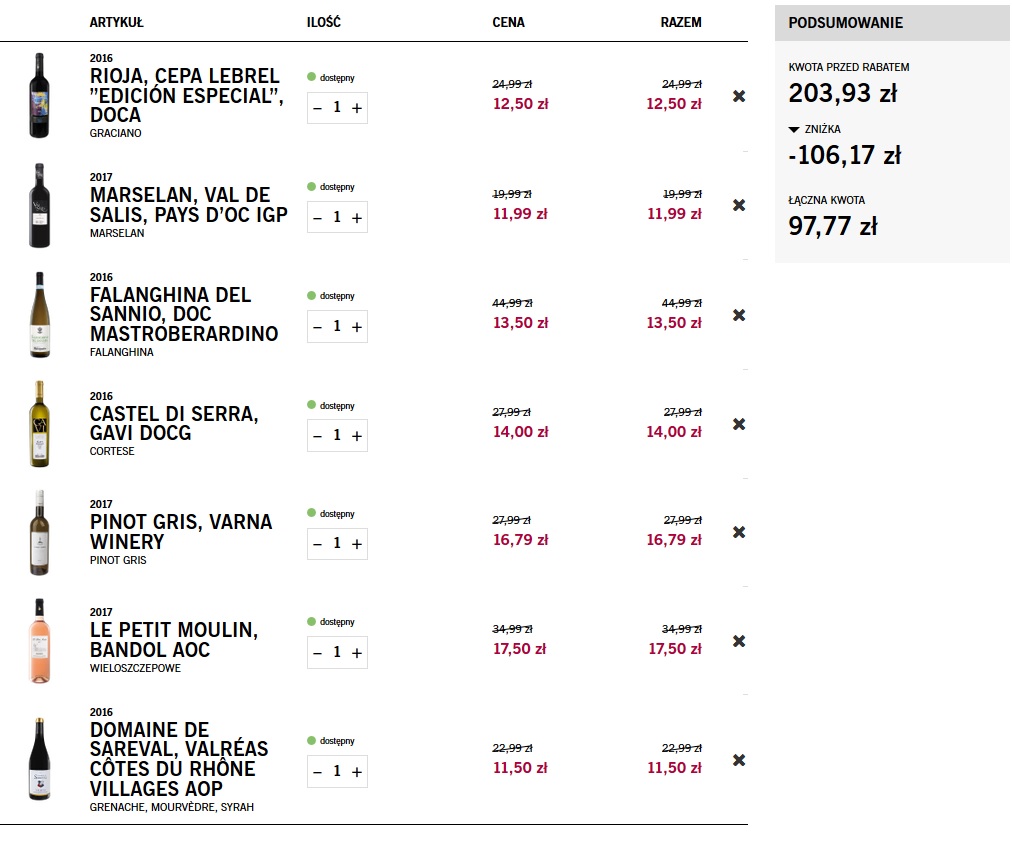The height and width of the screenshot is (841, 1012).
Task: Delete Le Petit Moulin Bandol item
Action: 739,641
